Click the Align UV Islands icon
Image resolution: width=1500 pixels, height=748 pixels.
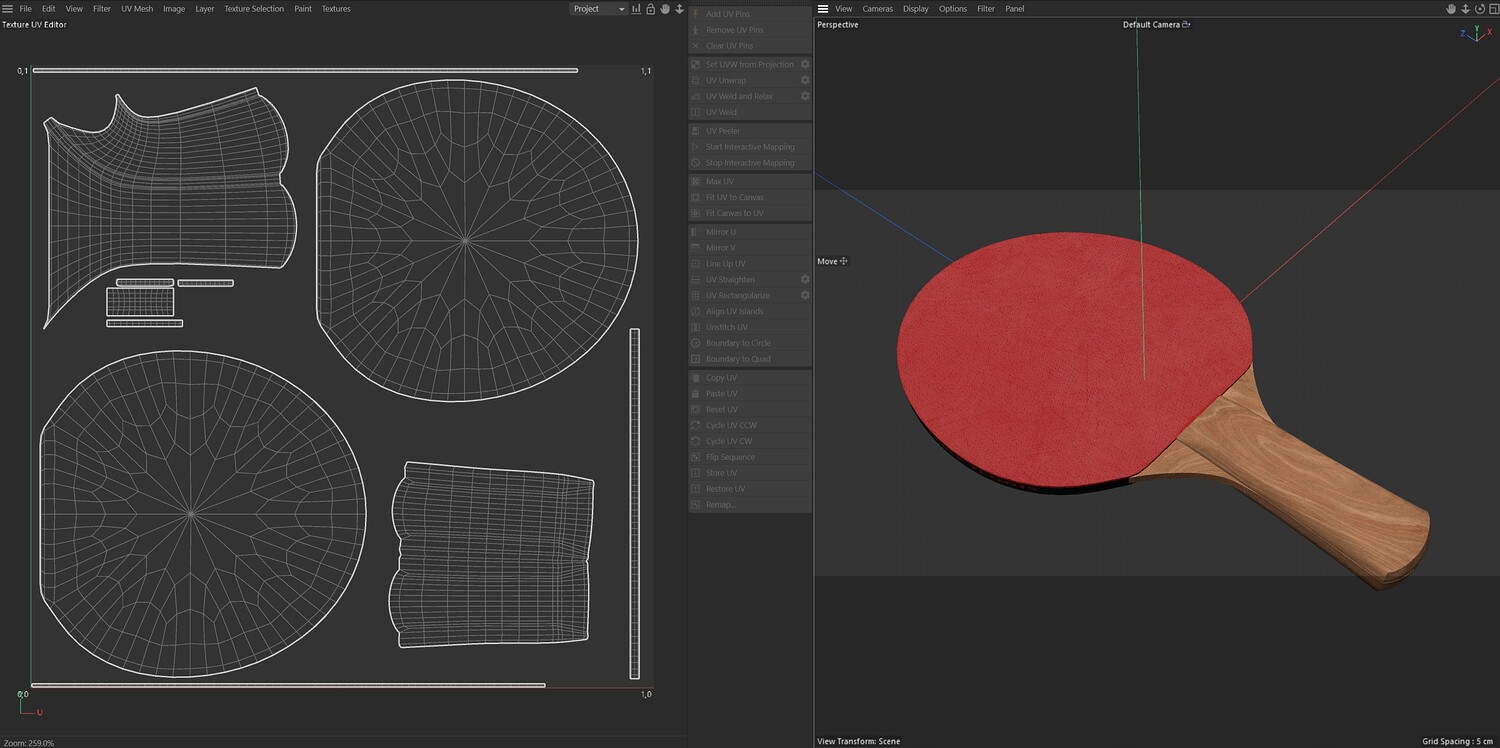click(x=696, y=312)
